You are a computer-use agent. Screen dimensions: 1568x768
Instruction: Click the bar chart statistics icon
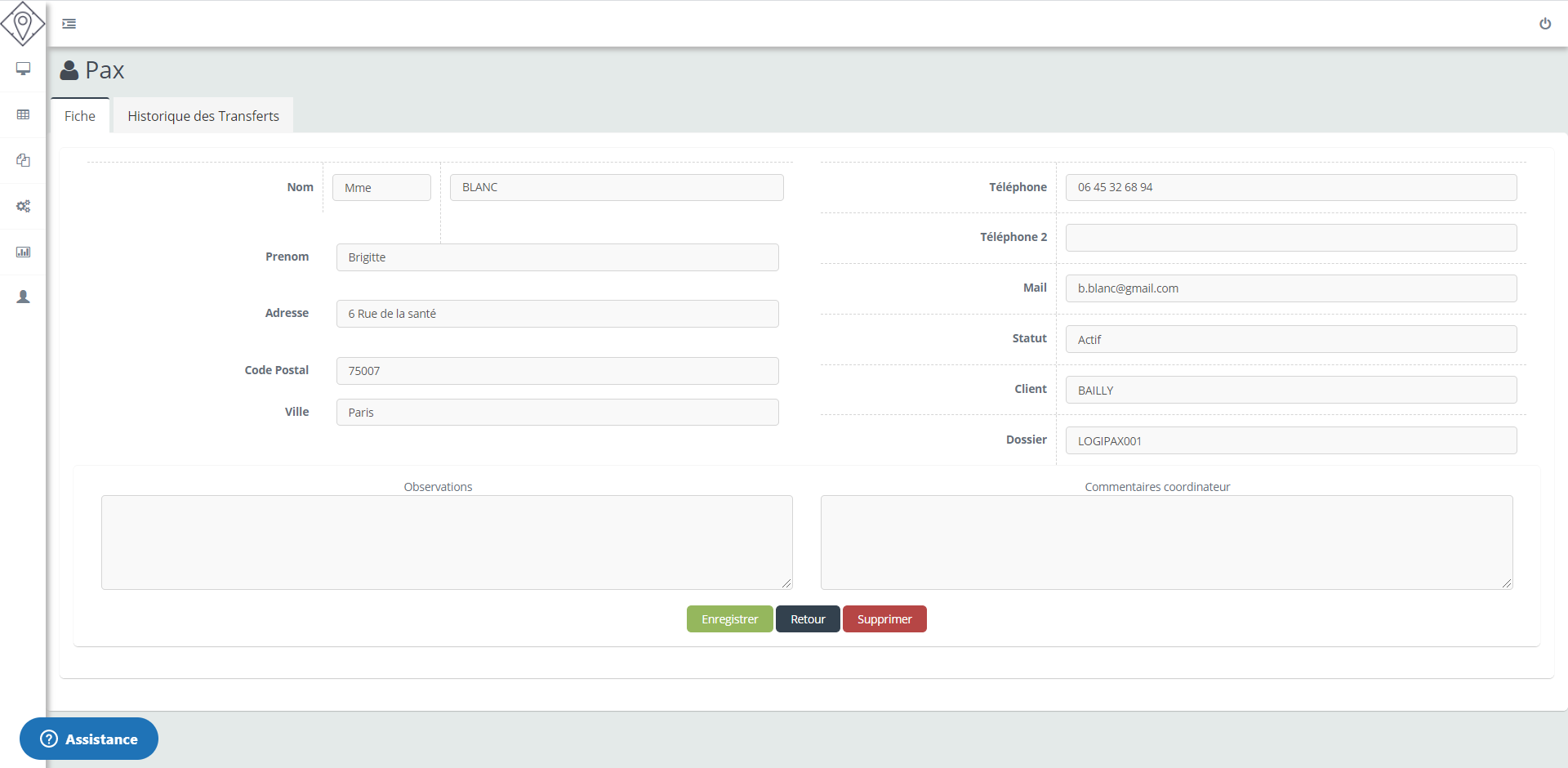23,252
